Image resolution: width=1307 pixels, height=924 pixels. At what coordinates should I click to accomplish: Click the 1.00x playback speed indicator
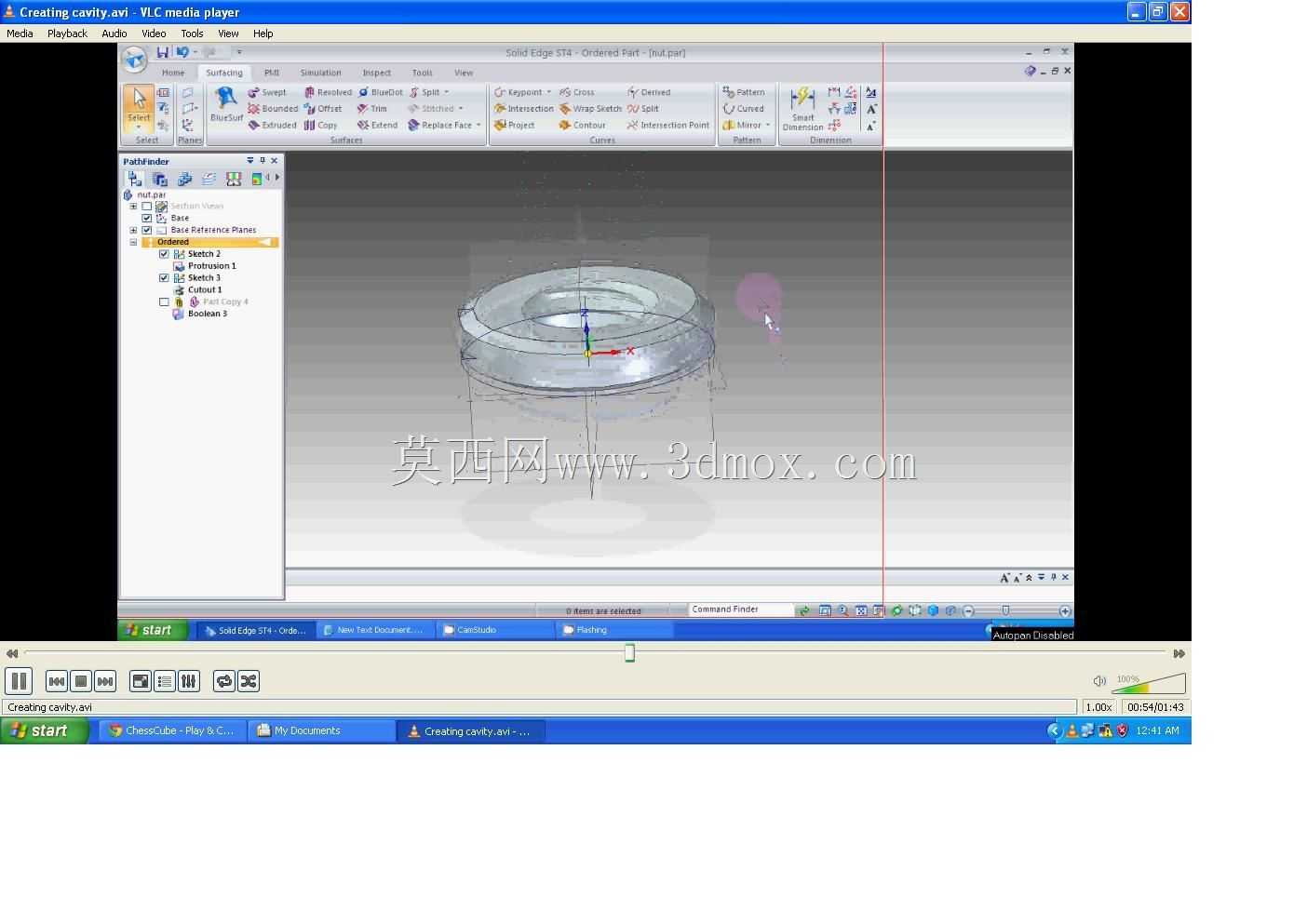1098,707
